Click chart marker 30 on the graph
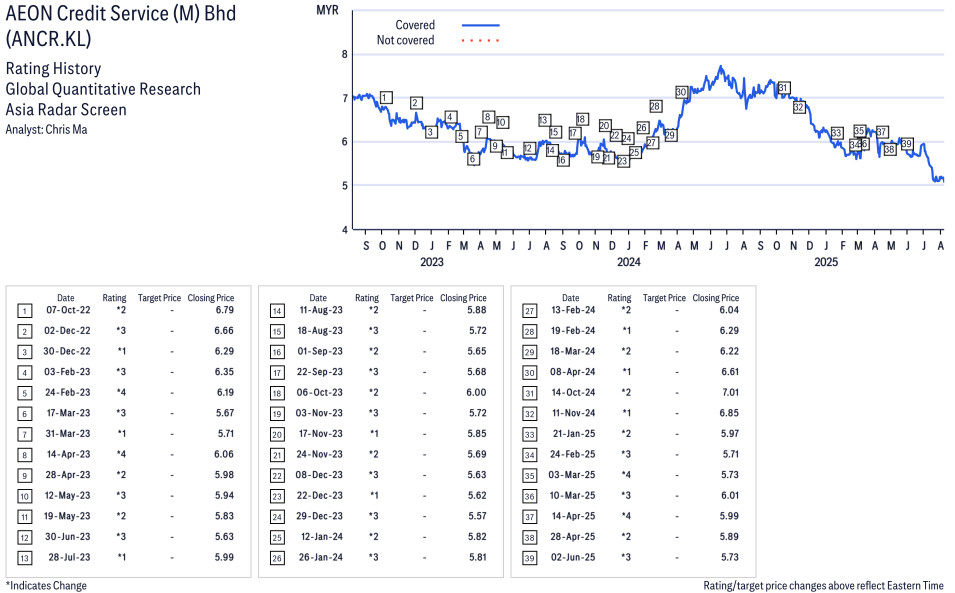The image size is (955, 593). tap(682, 92)
